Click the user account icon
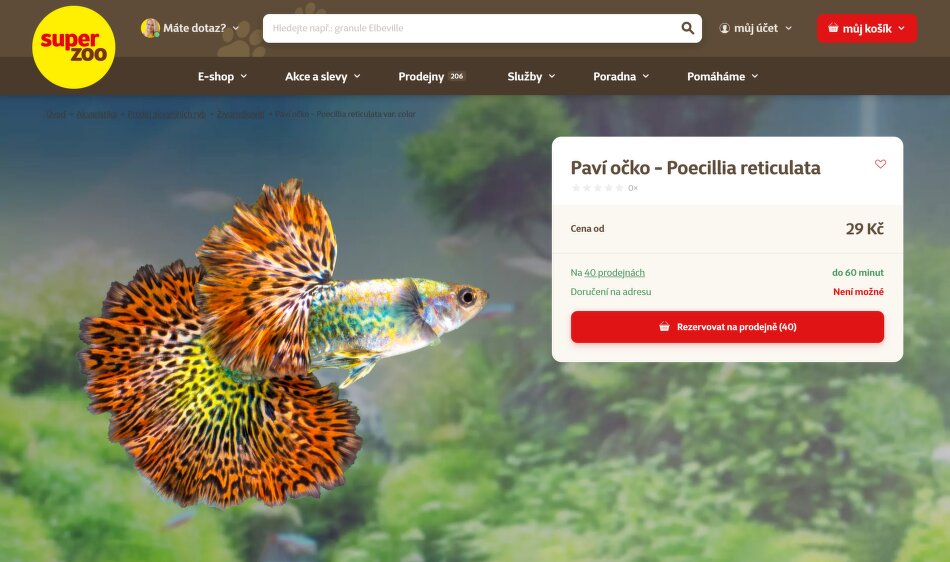This screenshot has height=562, width=950. (x=725, y=28)
